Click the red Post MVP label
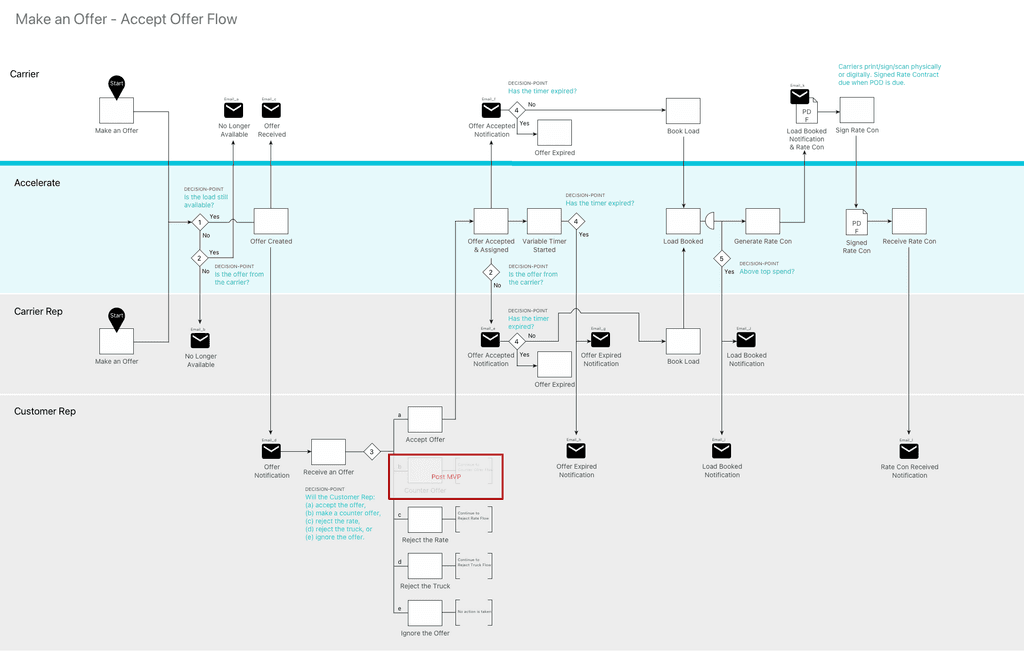This screenshot has height=652, width=1024. 446,477
